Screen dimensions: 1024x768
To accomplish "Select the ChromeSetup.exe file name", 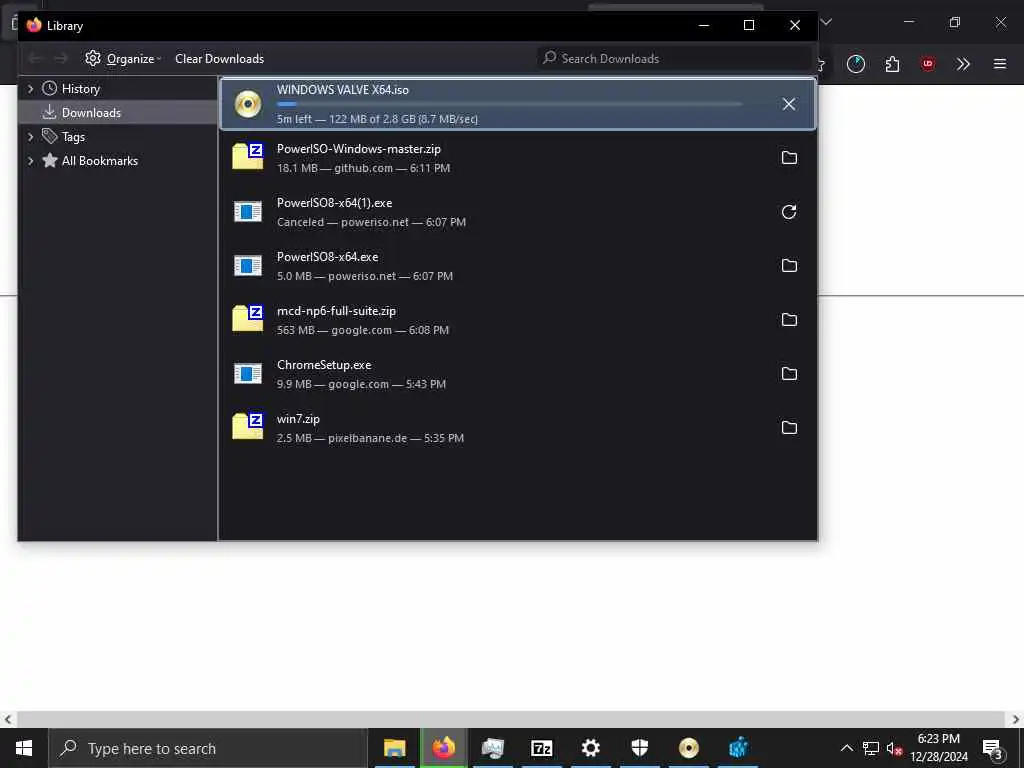I will click(324, 365).
